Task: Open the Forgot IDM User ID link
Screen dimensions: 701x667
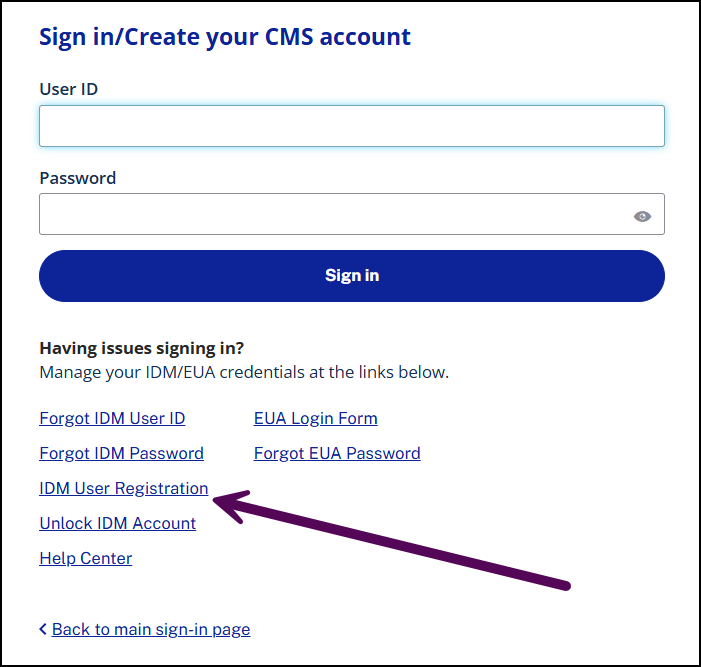Action: [x=112, y=418]
